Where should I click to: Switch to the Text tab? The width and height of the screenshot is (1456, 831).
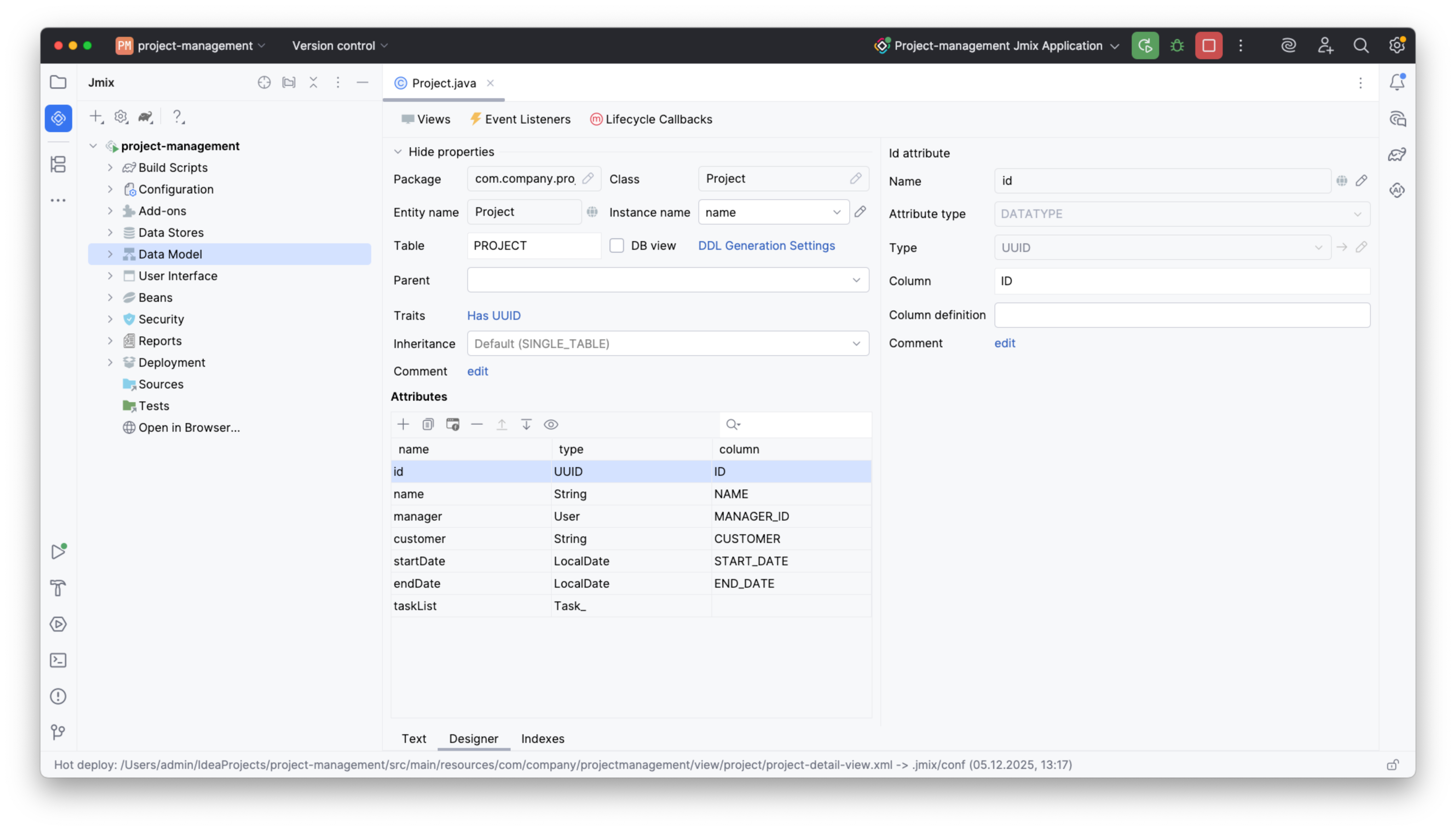click(x=413, y=739)
